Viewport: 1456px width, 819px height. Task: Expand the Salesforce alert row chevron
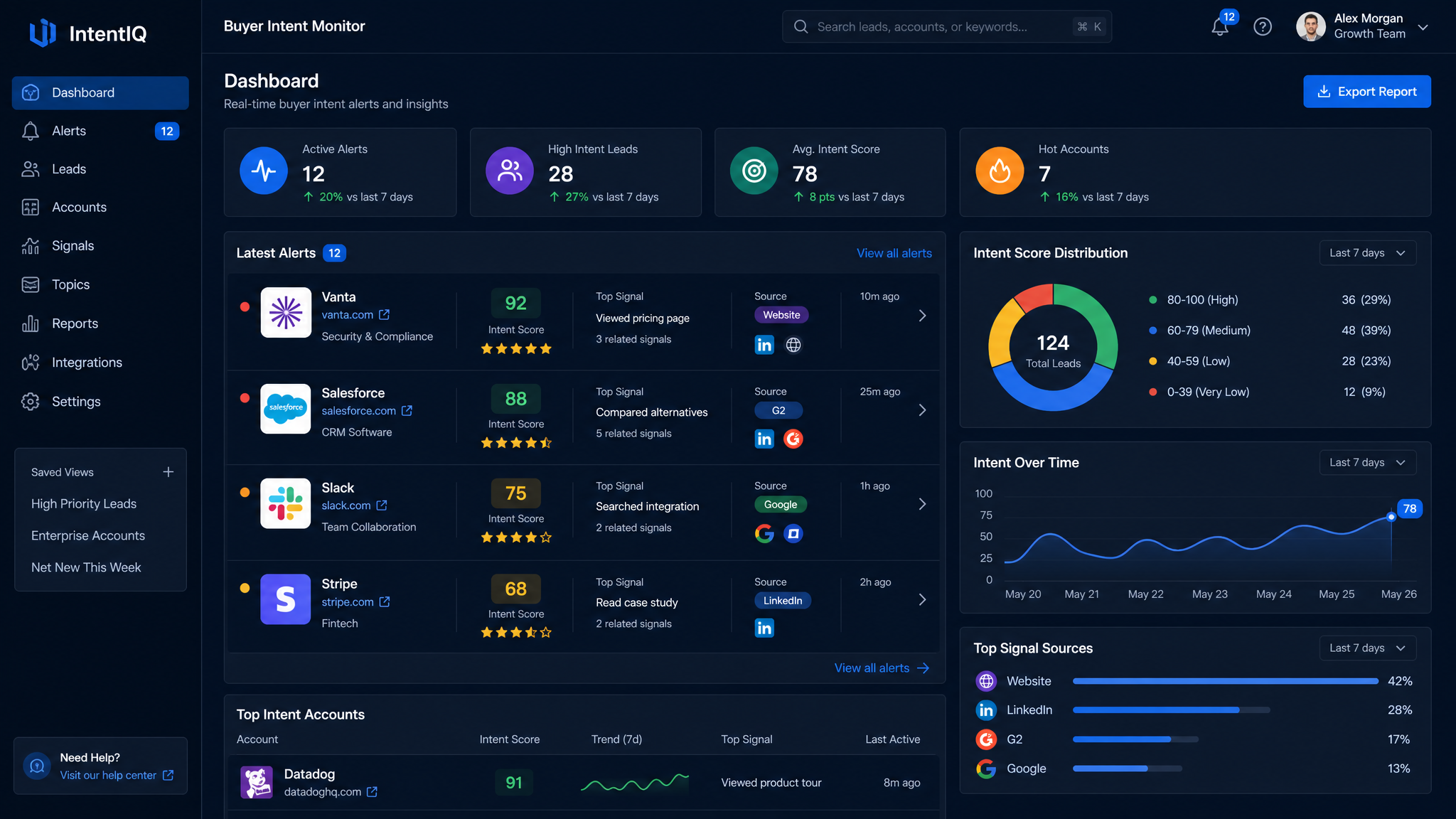pos(922,410)
